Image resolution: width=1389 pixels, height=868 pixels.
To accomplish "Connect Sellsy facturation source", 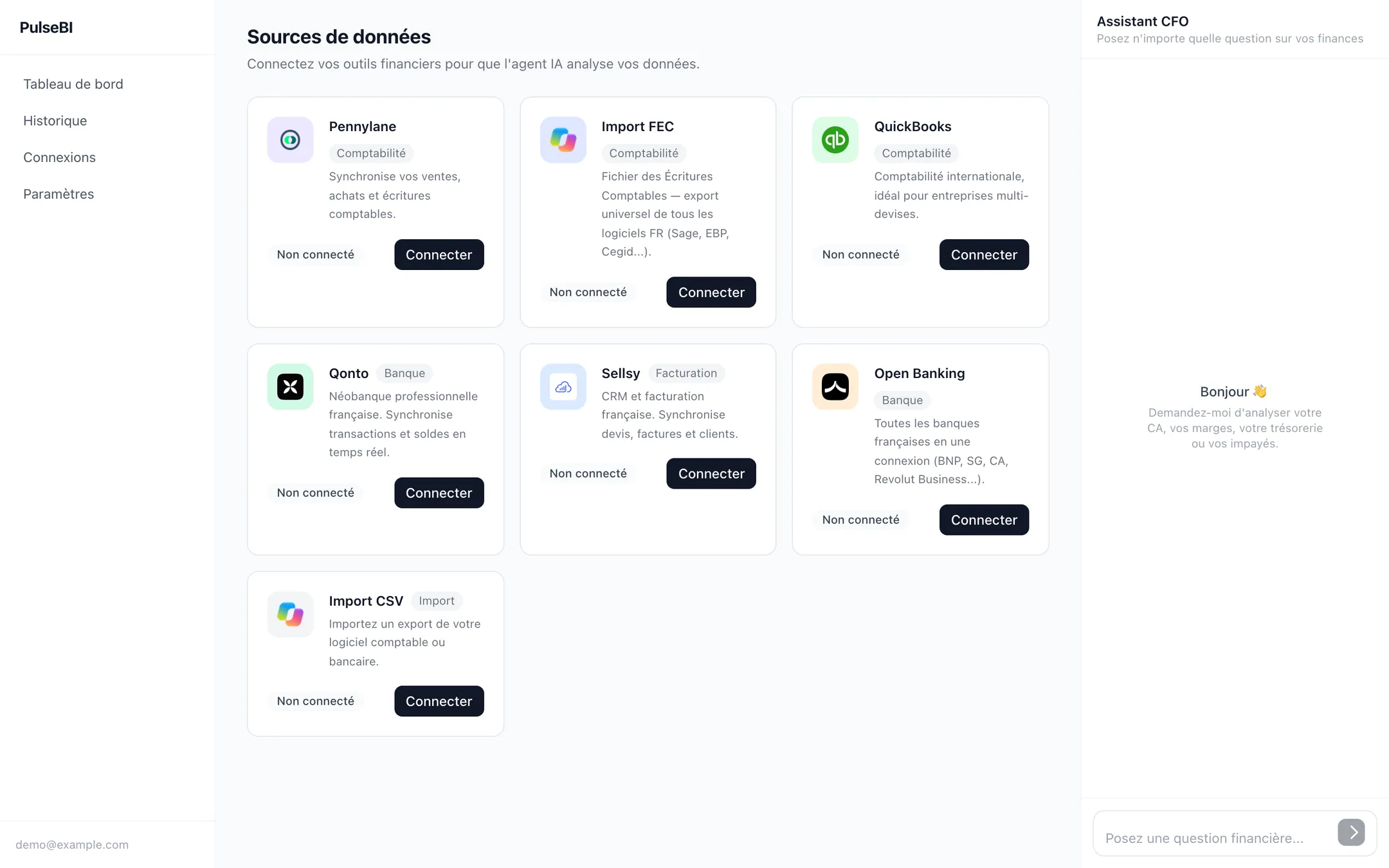I will (x=711, y=473).
